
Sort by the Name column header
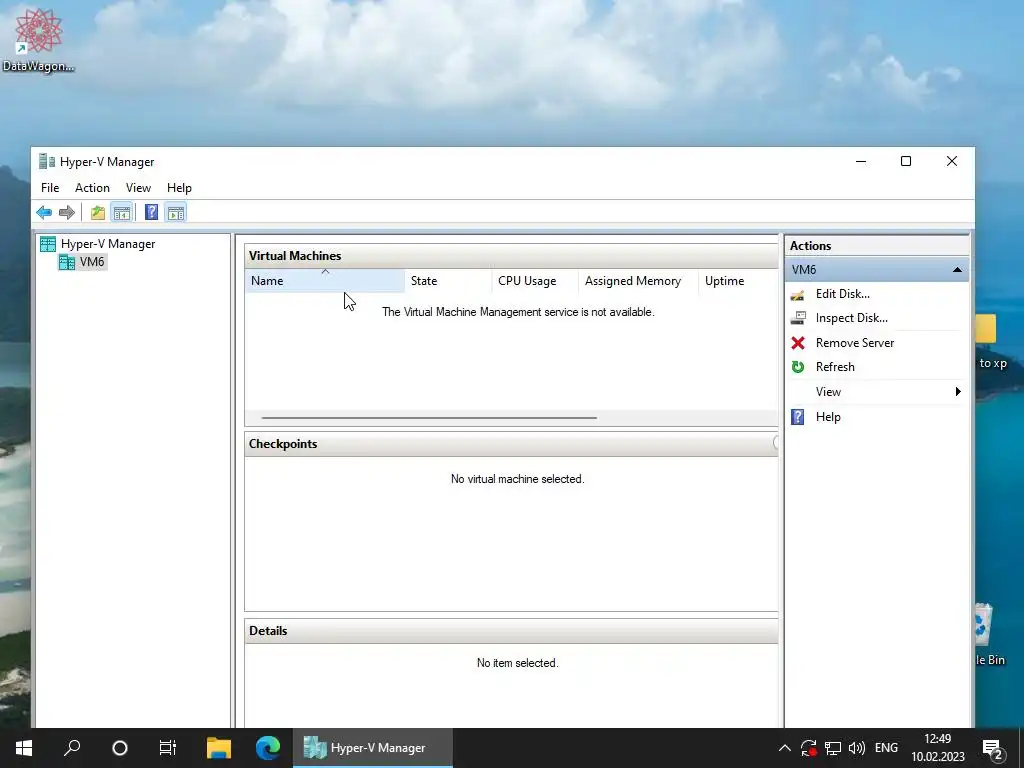325,281
